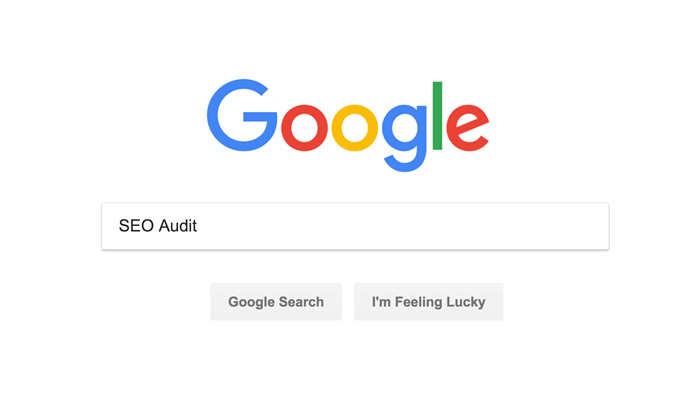698x419 pixels.
Task: Click the word Search on Google Search button
Action: pyautogui.click(x=301, y=302)
